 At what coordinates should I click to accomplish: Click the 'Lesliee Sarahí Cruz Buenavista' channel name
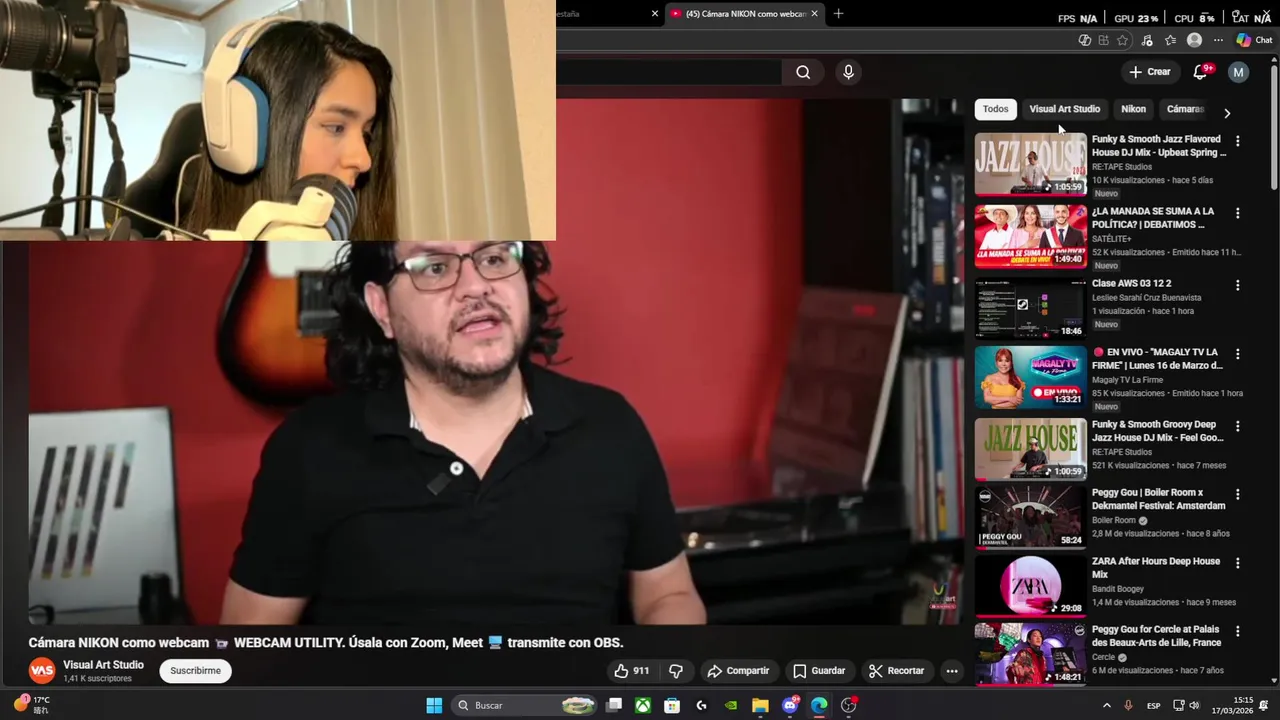(x=1146, y=298)
